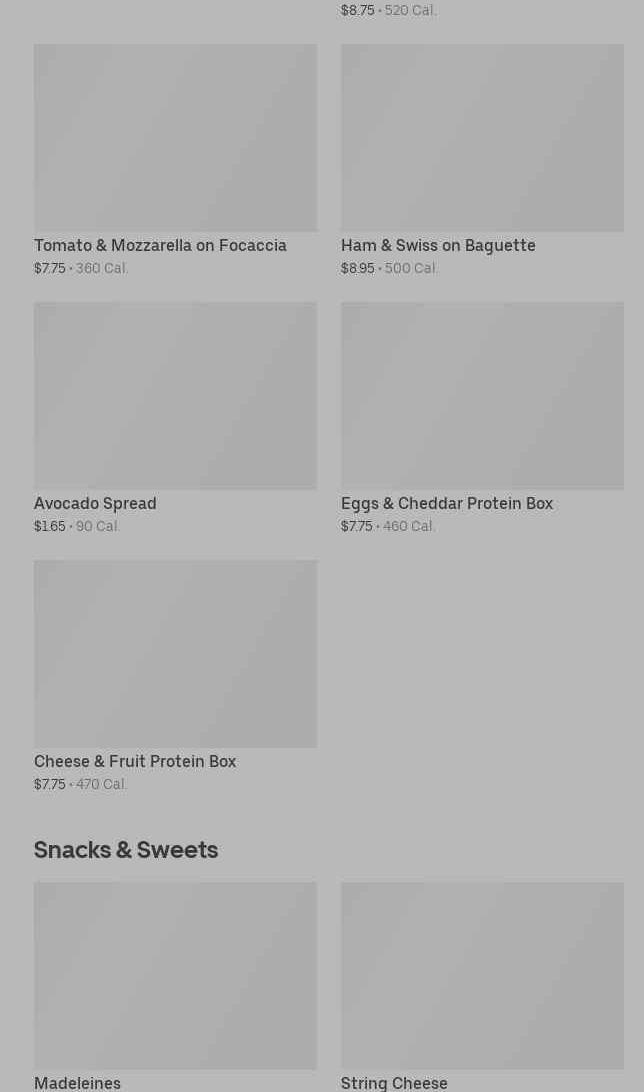
Task: Click the Avocado Spread item name
Action: click(95, 503)
